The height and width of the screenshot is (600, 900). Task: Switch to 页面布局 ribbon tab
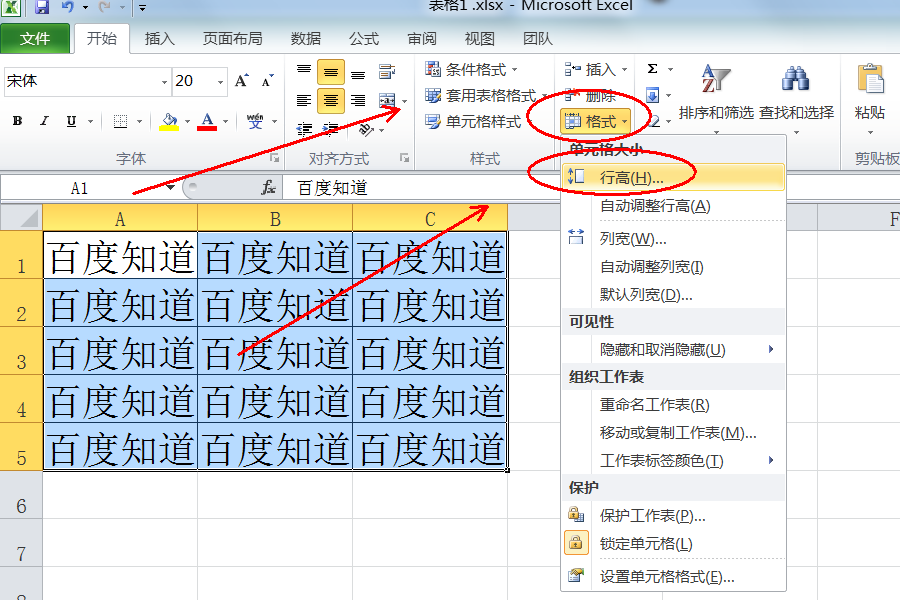click(x=232, y=38)
